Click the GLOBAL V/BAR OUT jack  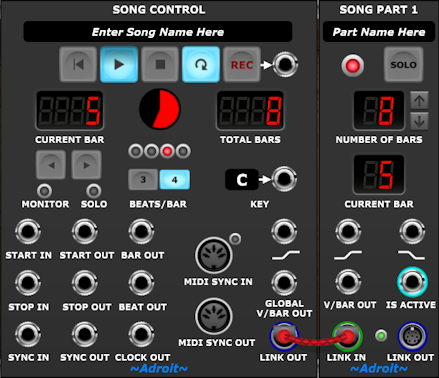click(284, 283)
